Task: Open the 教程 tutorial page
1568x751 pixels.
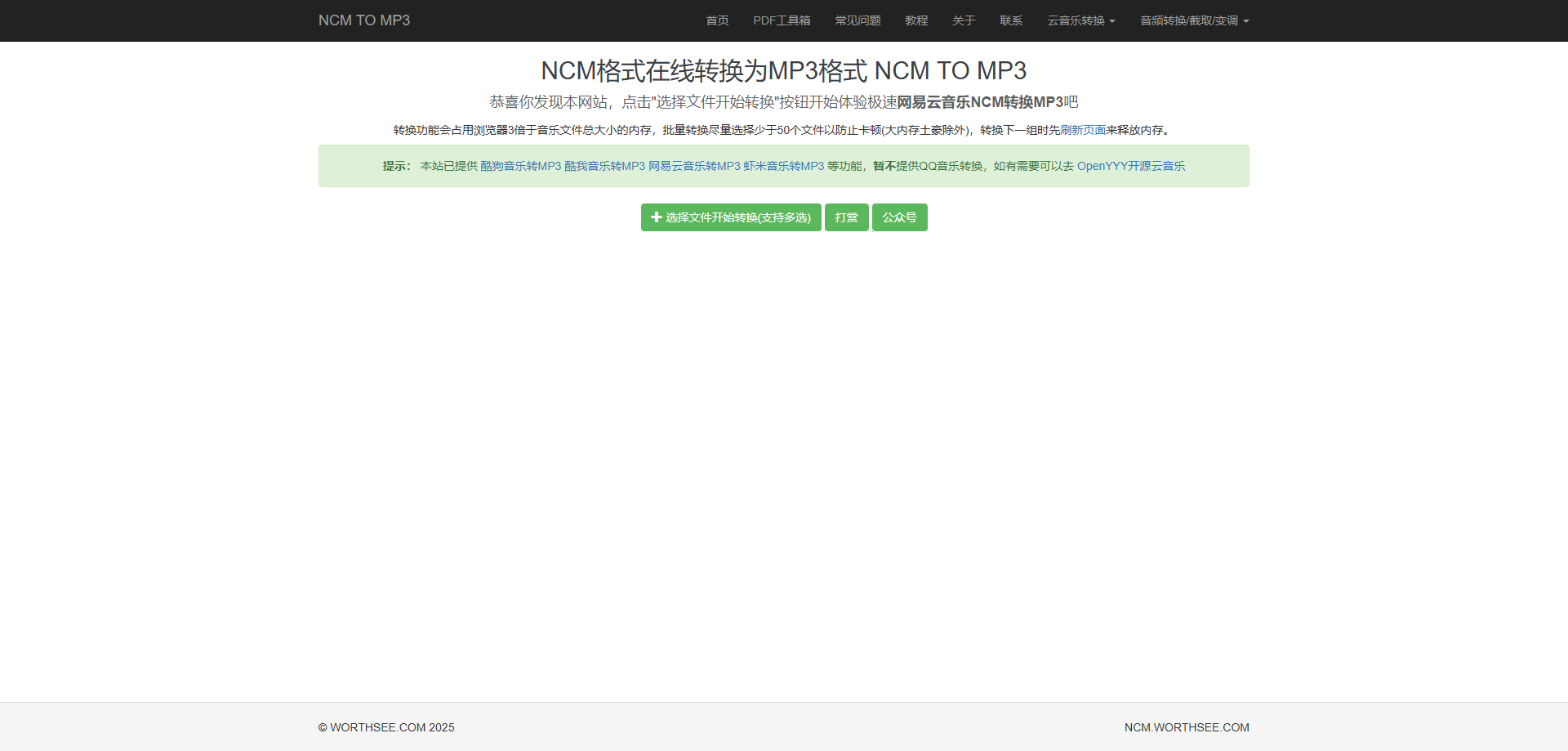Action: click(916, 20)
